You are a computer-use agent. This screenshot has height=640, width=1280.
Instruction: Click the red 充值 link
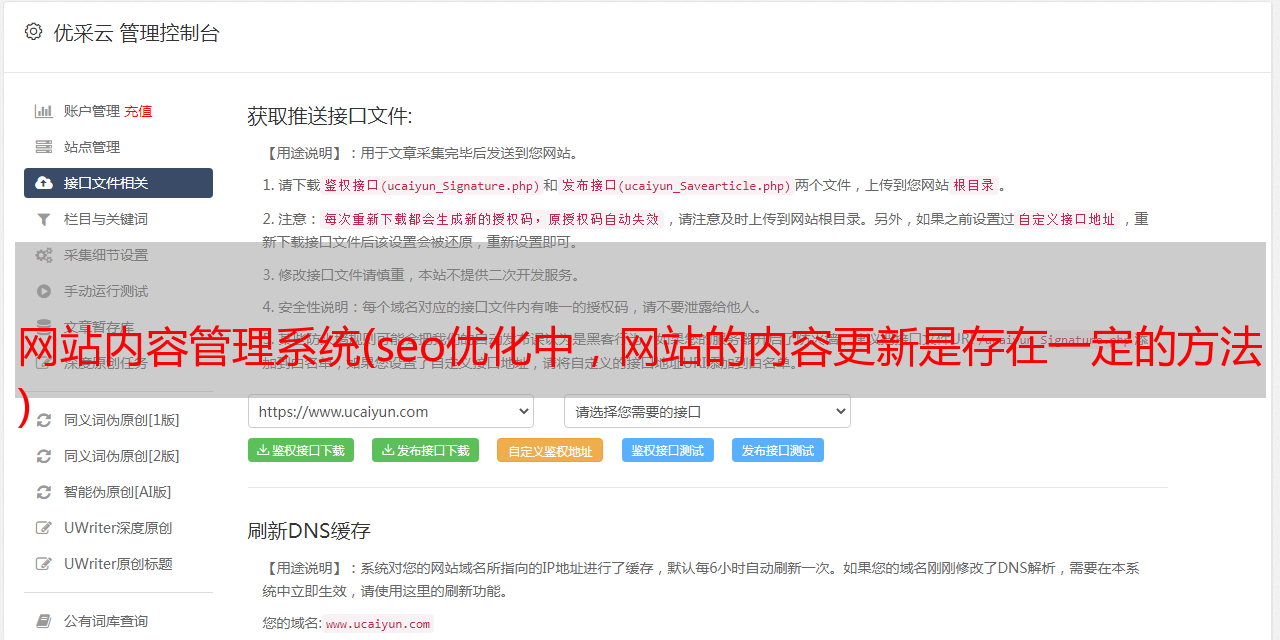point(138,111)
